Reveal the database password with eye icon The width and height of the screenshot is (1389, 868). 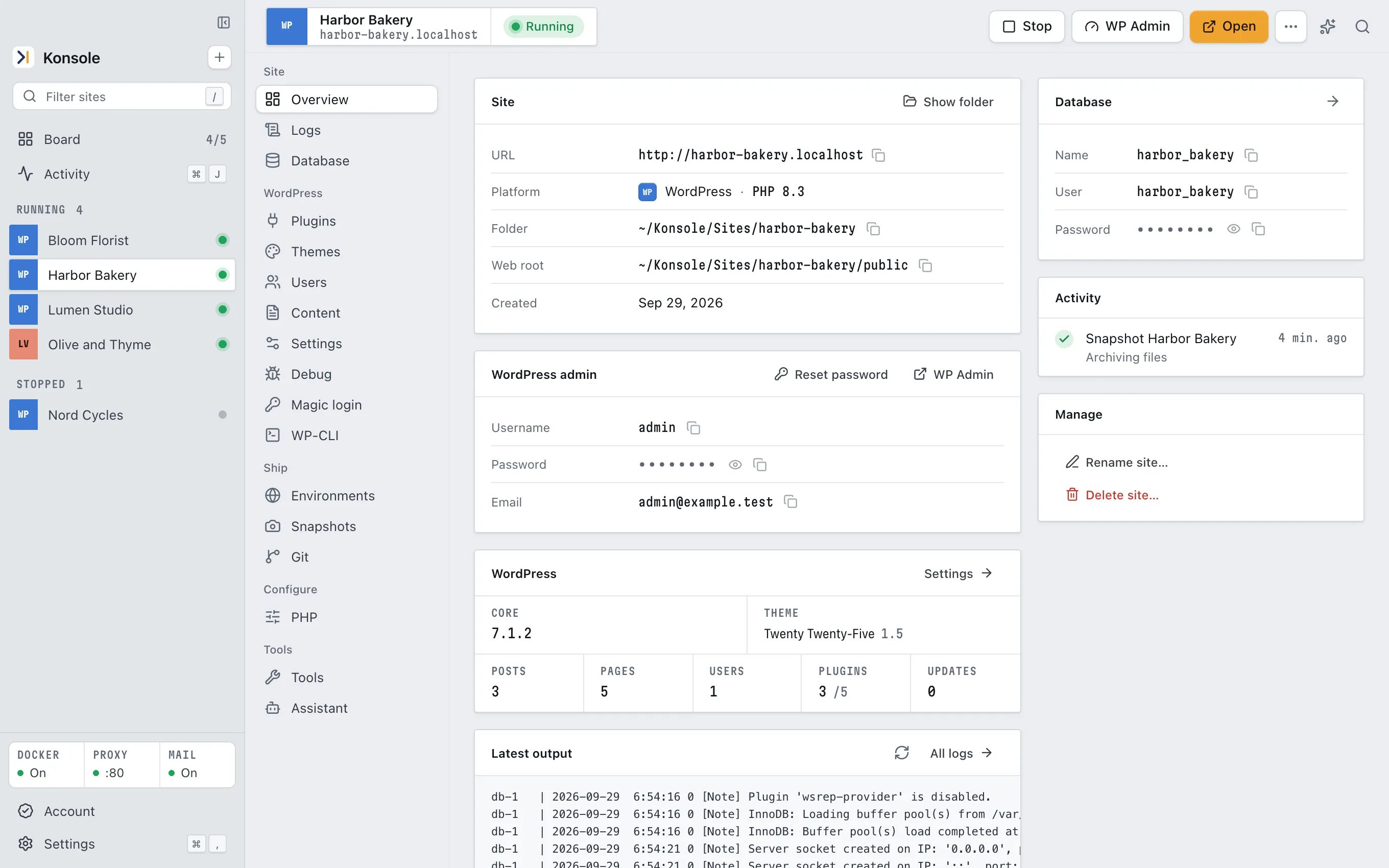(1233, 229)
